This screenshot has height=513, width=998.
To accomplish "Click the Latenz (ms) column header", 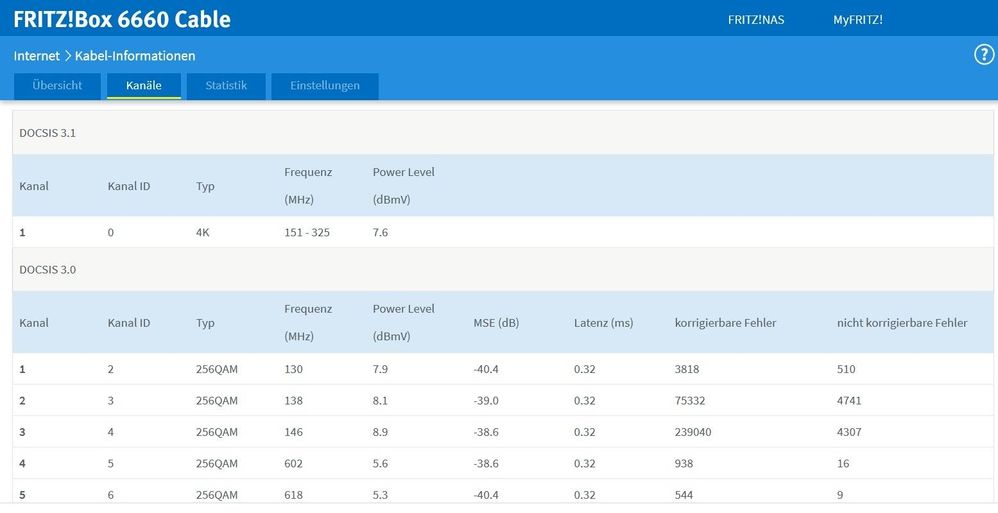I will pyautogui.click(x=603, y=323).
